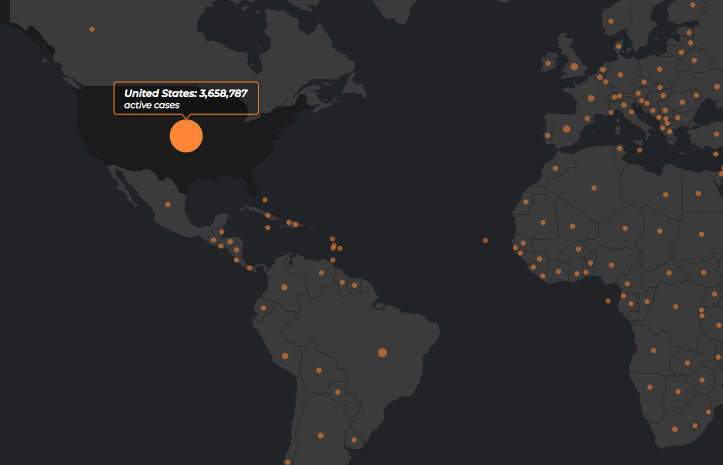723x465 pixels.
Task: Click the Tunisia case marker
Action: coord(620,149)
